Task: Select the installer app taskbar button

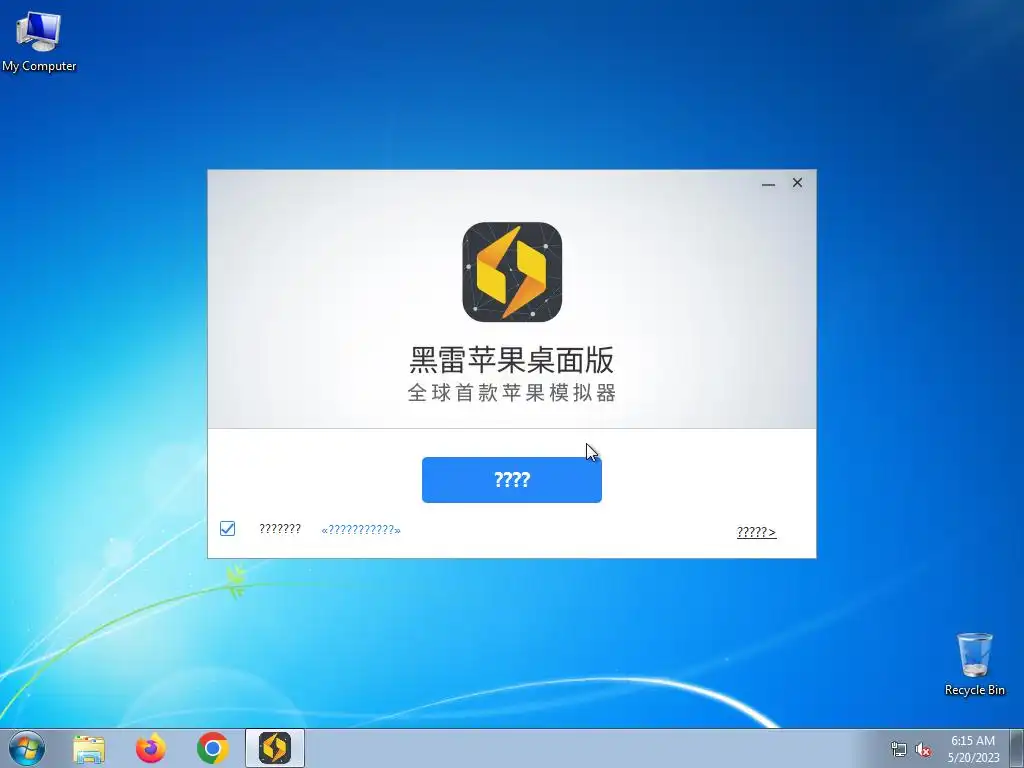Action: [275, 748]
